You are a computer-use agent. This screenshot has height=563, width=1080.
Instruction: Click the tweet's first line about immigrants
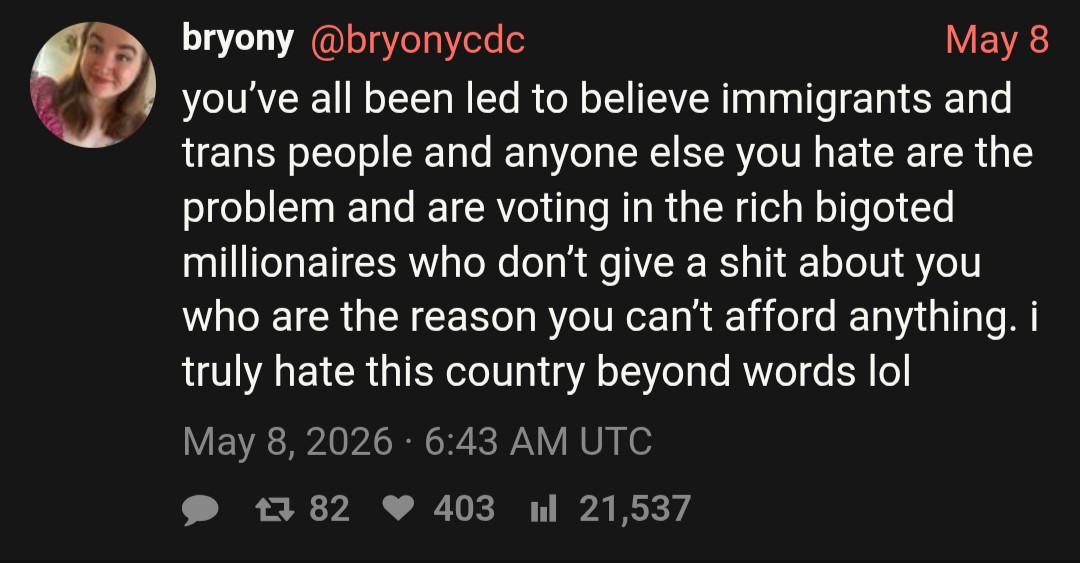pyautogui.click(x=597, y=99)
